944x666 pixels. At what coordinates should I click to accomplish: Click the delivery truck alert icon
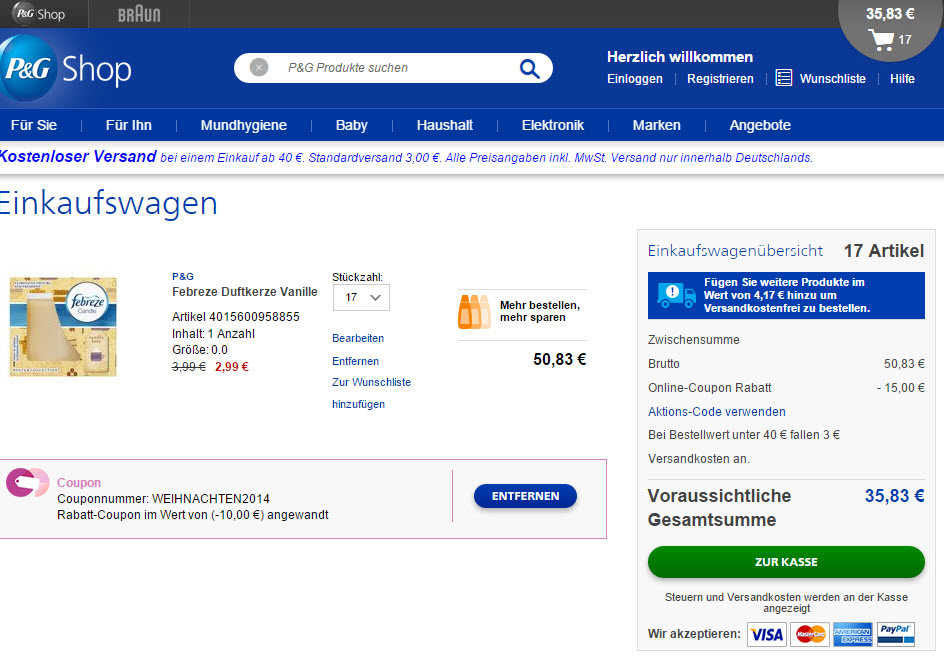(x=676, y=295)
